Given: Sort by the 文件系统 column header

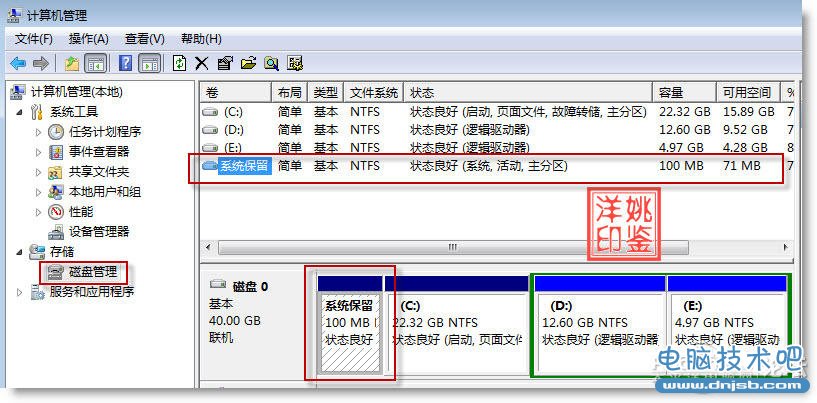Looking at the screenshot, I should coord(374,92).
